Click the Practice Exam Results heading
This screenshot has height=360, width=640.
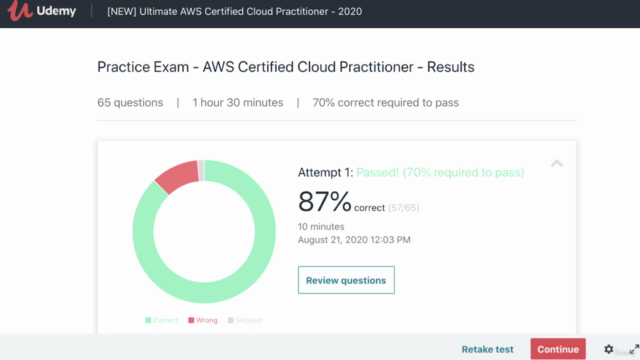pos(286,67)
